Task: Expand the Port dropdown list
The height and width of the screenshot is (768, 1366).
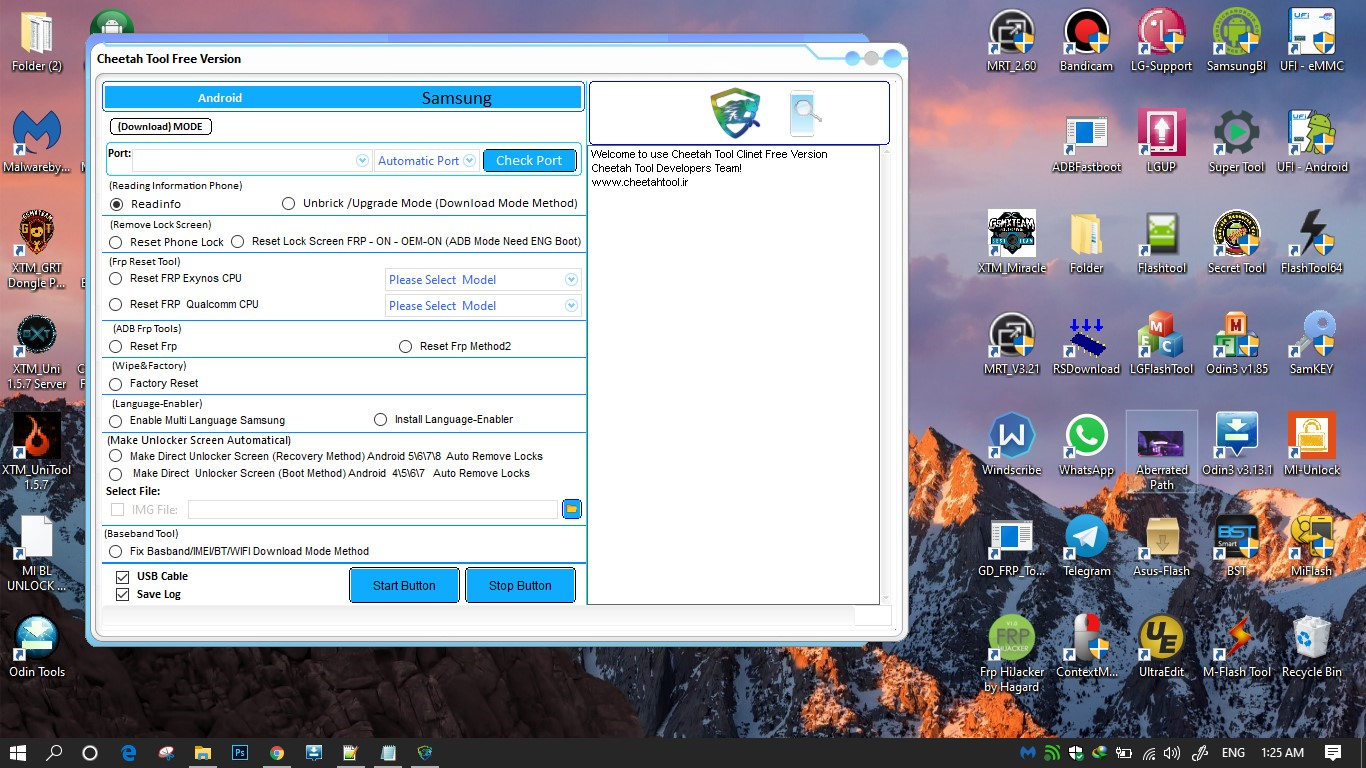Action: click(363, 160)
